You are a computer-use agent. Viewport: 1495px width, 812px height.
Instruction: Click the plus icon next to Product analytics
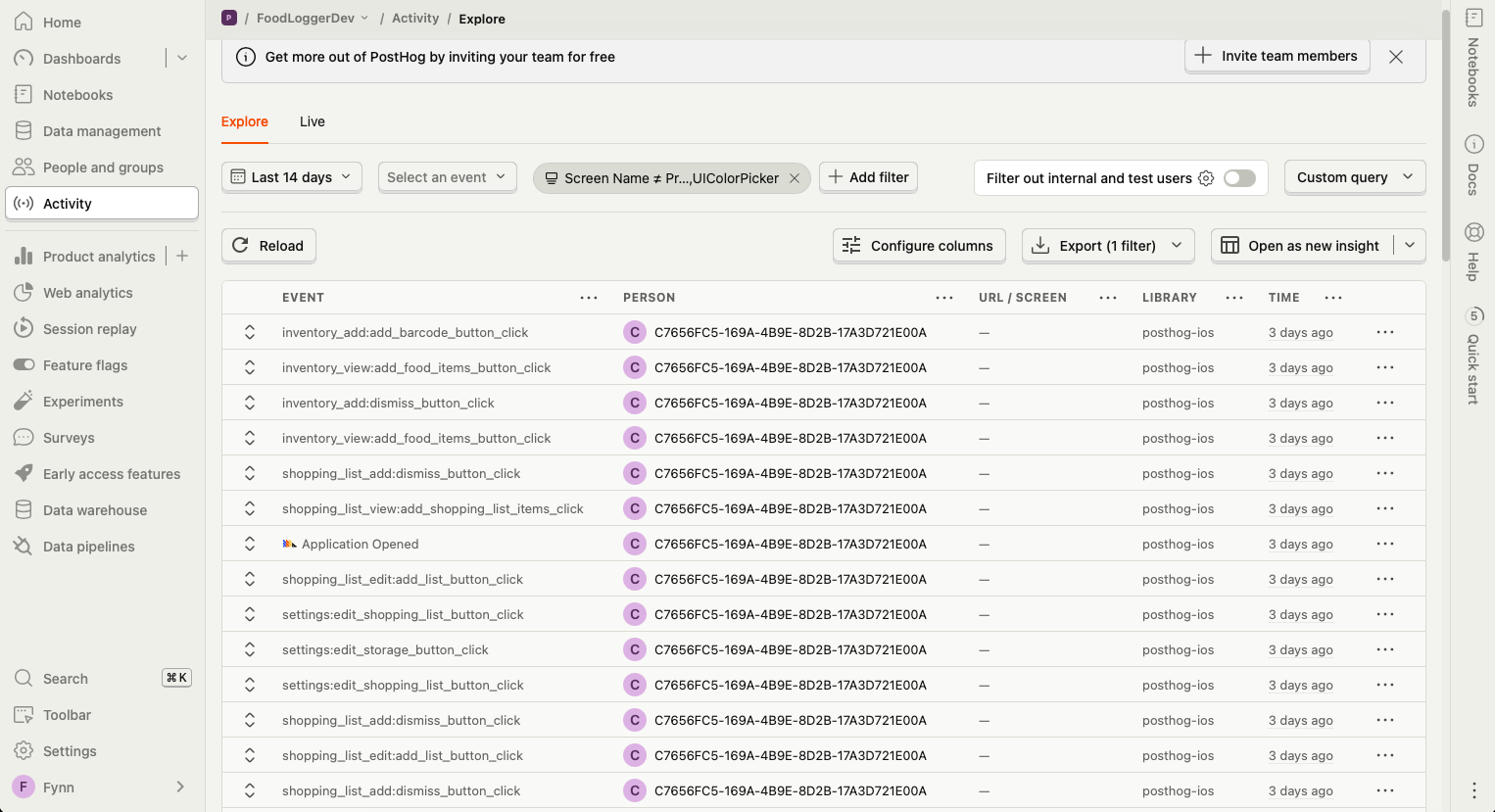pos(182,257)
